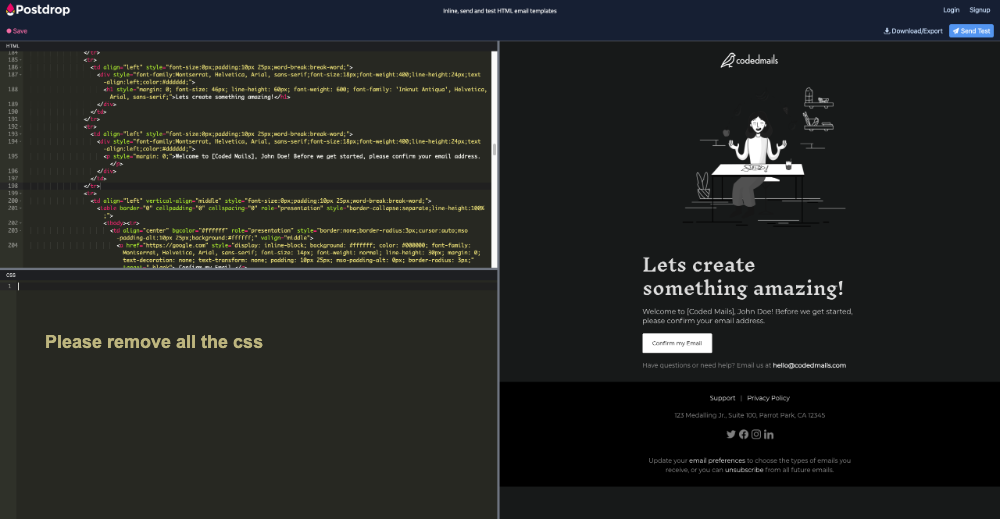
Task: Click the Save button
Action: click(x=17, y=31)
